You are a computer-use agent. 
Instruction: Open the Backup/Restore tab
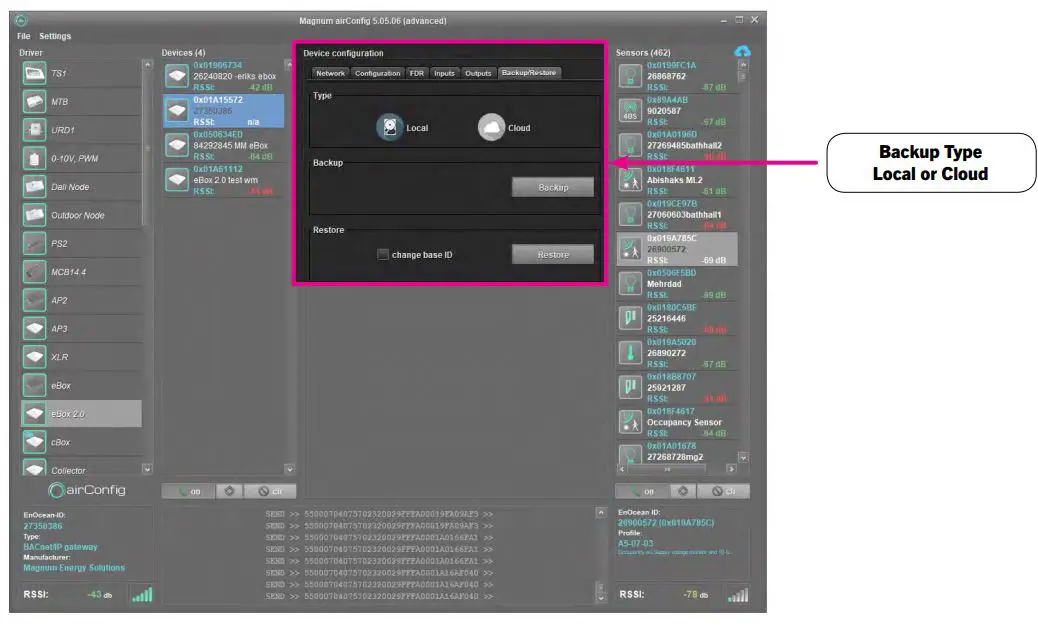[529, 73]
